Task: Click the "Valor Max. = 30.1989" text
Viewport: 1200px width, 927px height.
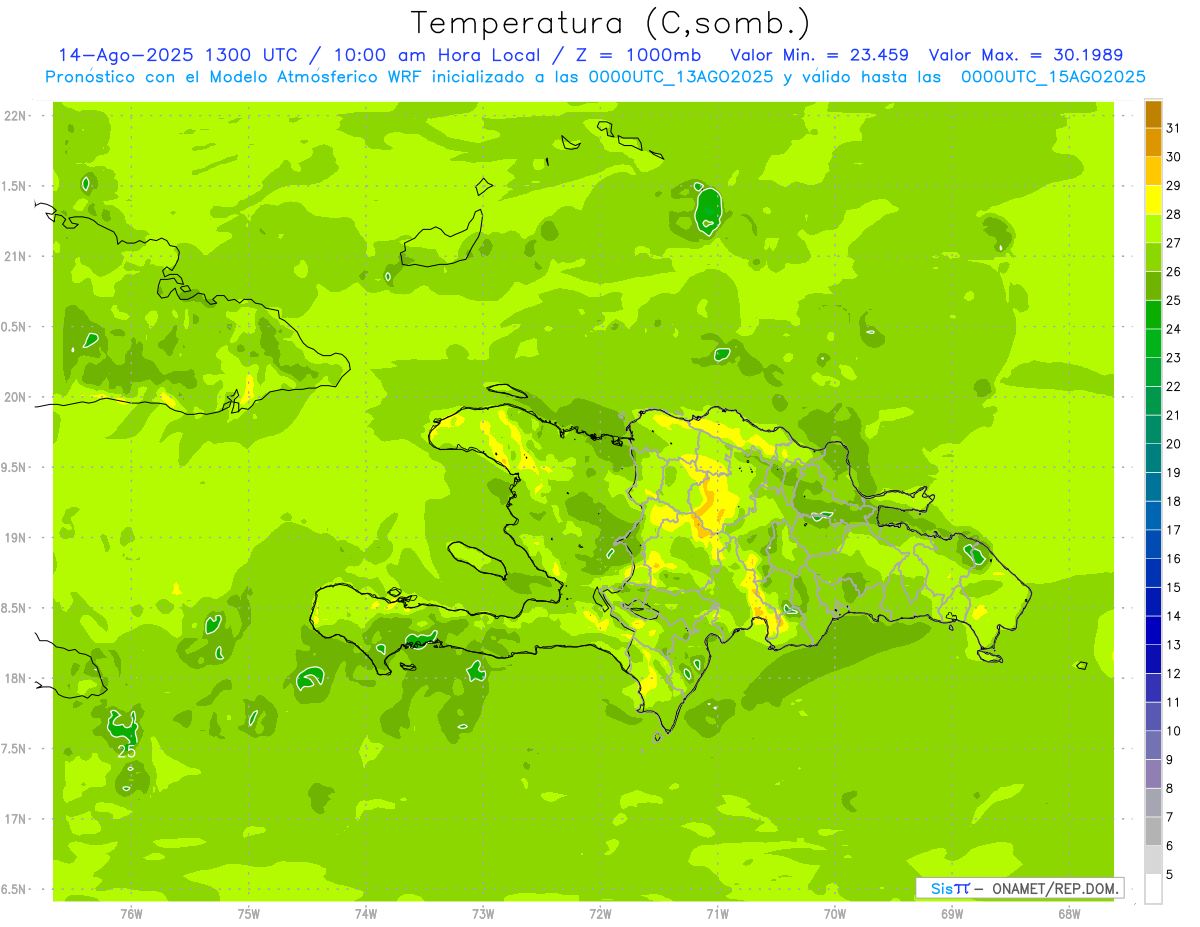Action: click(1026, 55)
